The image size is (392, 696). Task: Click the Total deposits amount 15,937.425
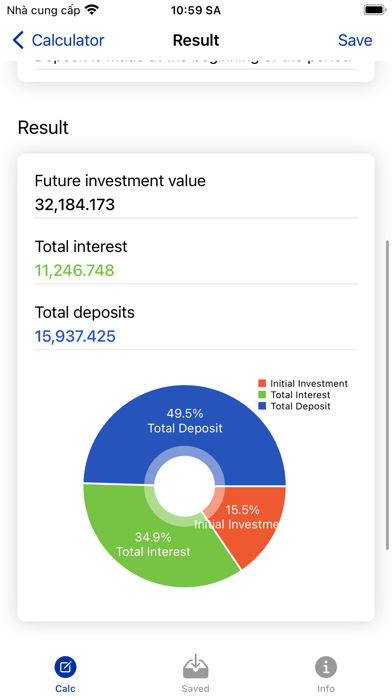coord(75,336)
